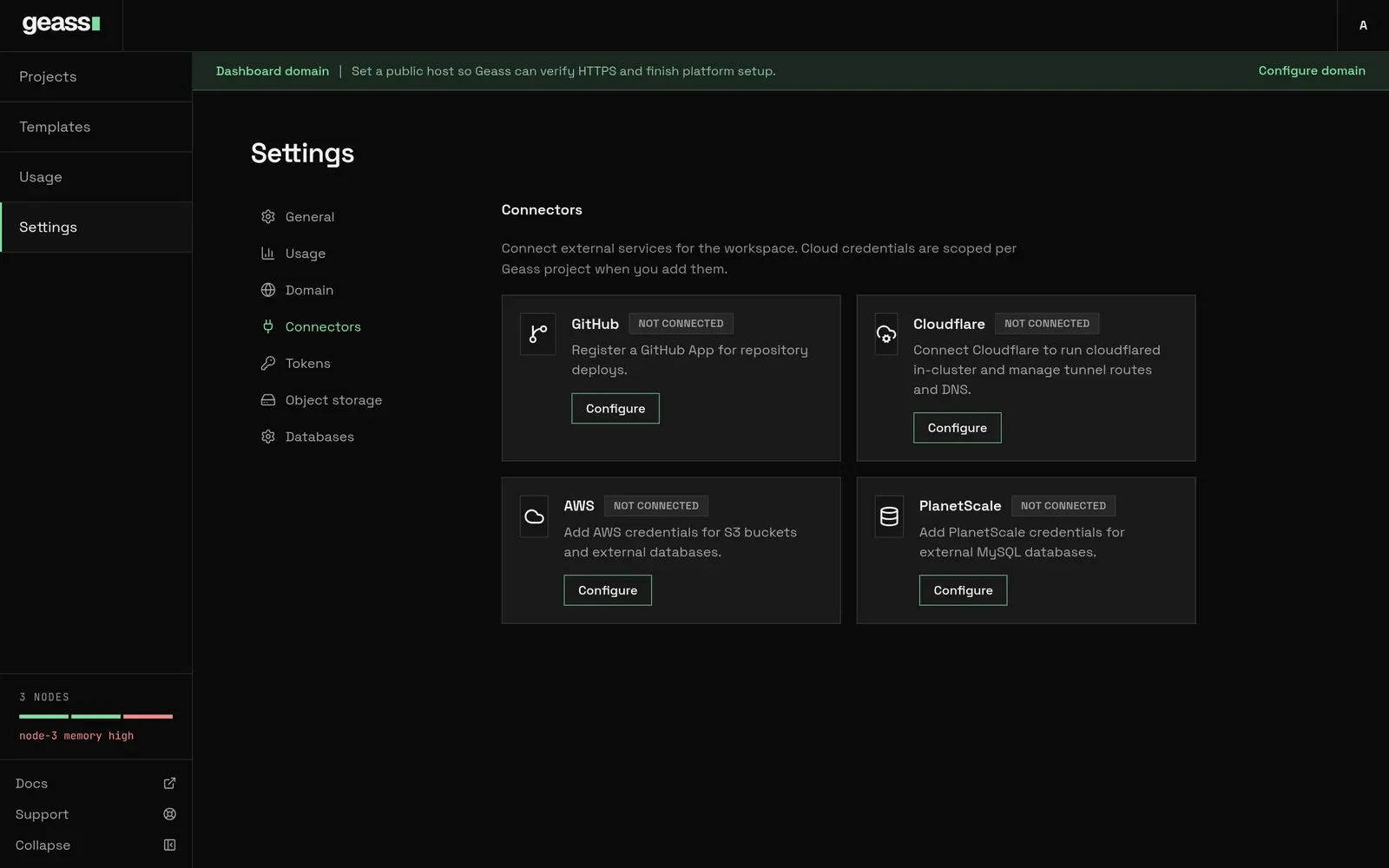Configure the PlanetScale connector

963,590
